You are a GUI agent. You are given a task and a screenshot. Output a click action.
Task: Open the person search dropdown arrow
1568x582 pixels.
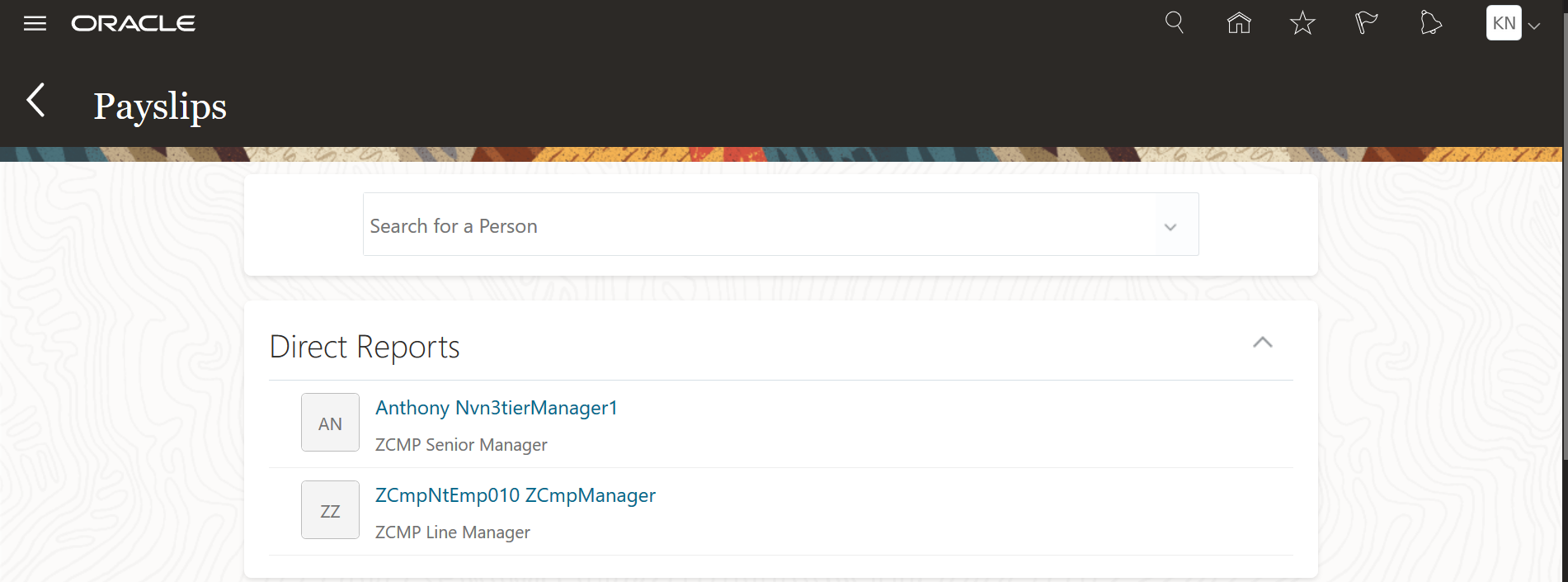click(1170, 227)
